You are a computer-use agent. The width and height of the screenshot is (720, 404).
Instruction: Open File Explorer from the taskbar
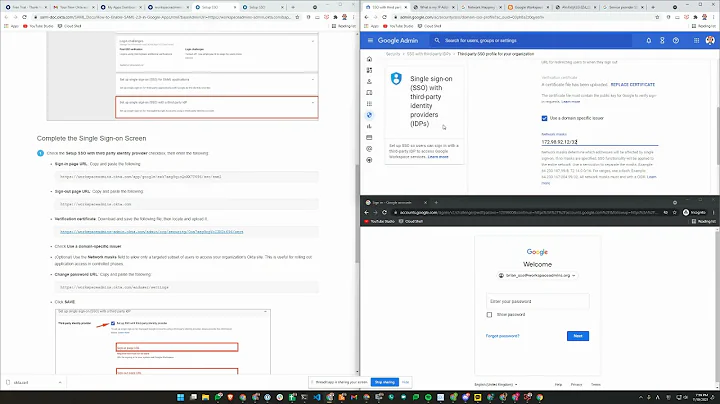(205, 397)
